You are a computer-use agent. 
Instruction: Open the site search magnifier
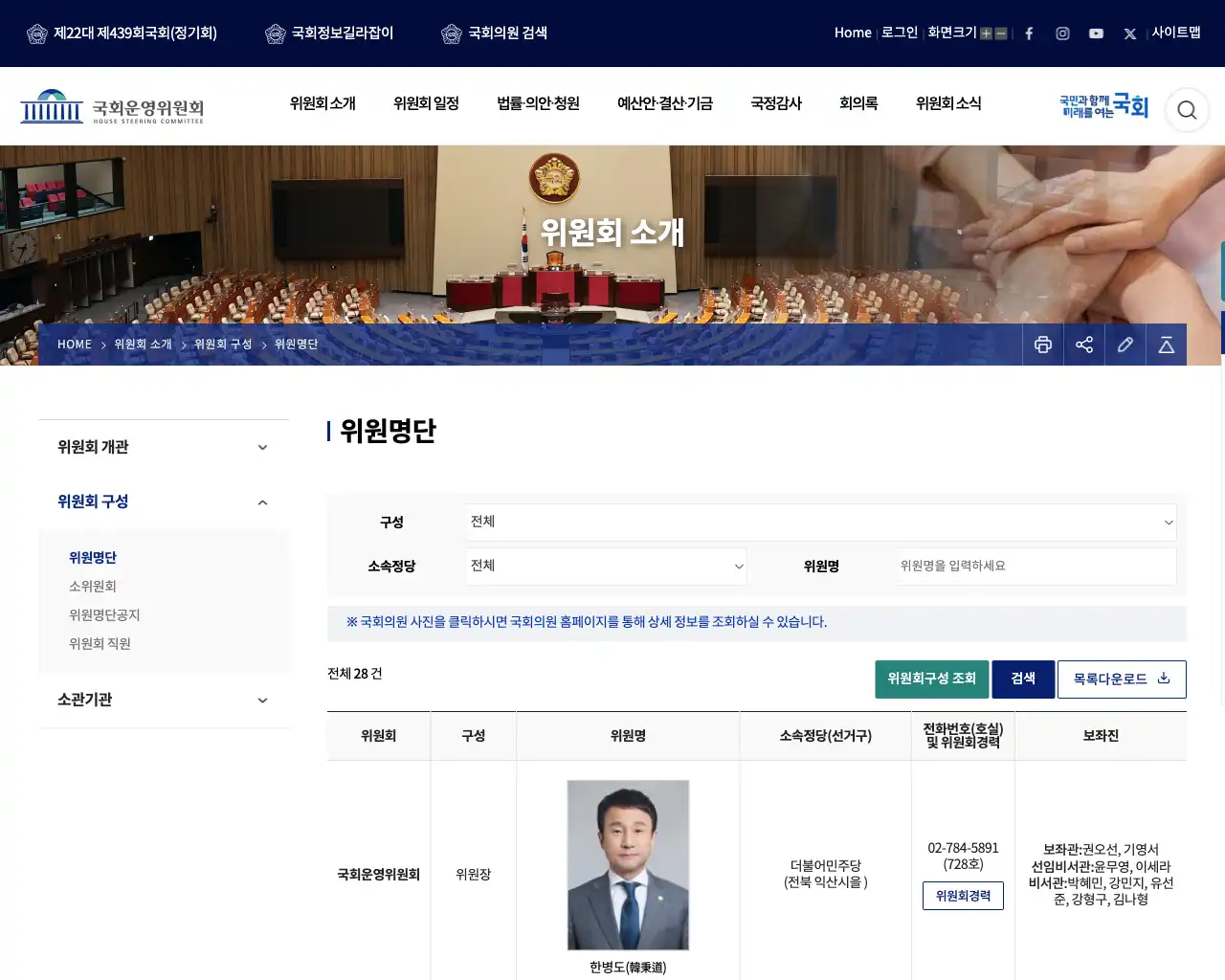tap(1187, 110)
